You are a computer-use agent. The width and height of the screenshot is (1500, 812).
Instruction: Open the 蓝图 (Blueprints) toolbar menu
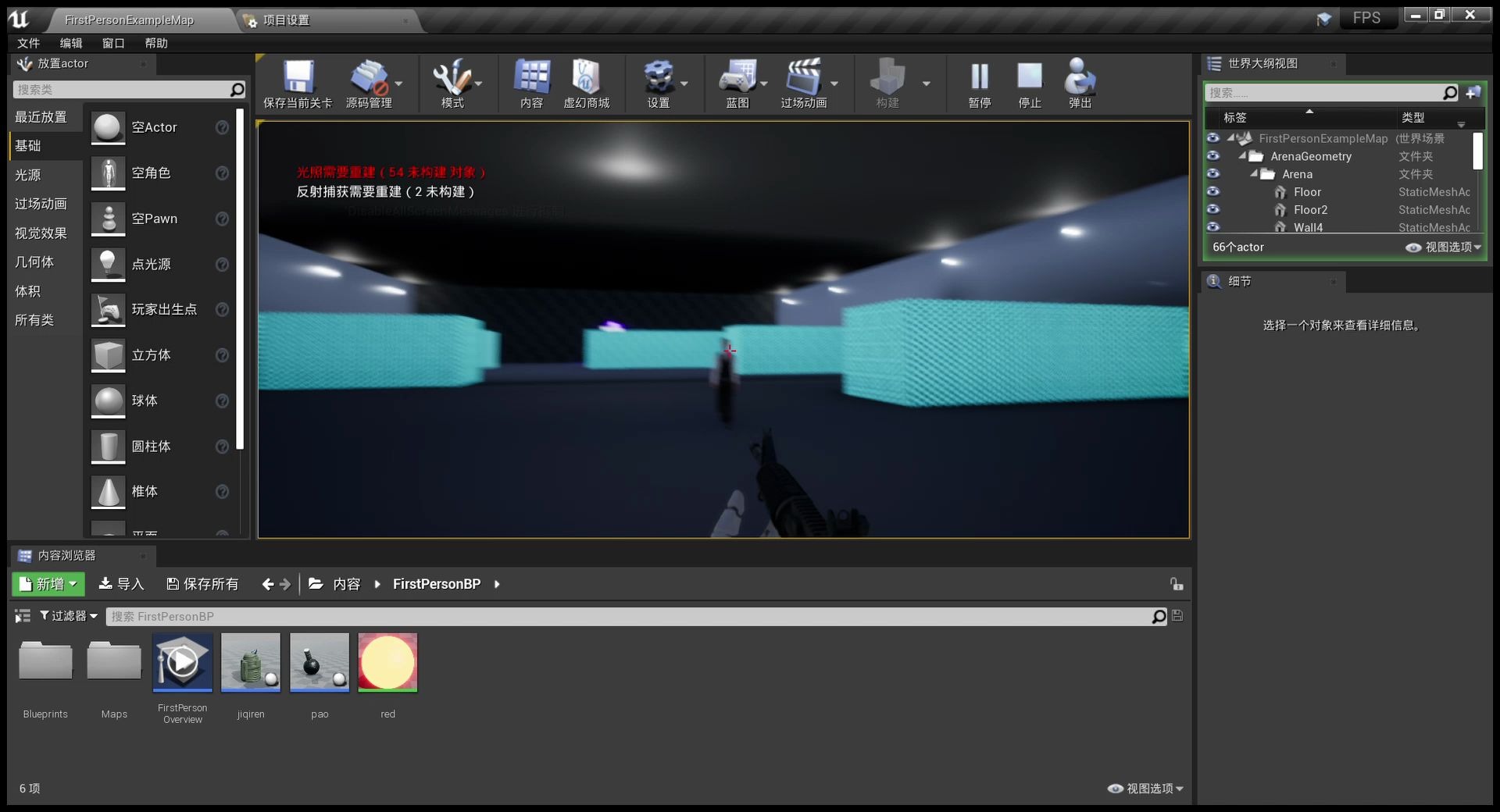(740, 82)
